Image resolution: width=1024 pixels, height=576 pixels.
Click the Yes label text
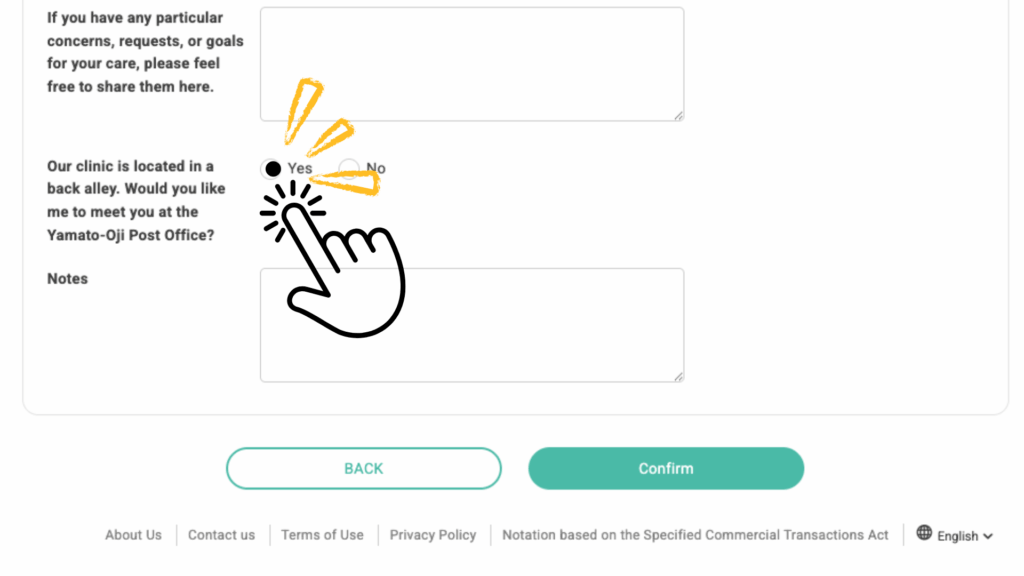click(300, 168)
